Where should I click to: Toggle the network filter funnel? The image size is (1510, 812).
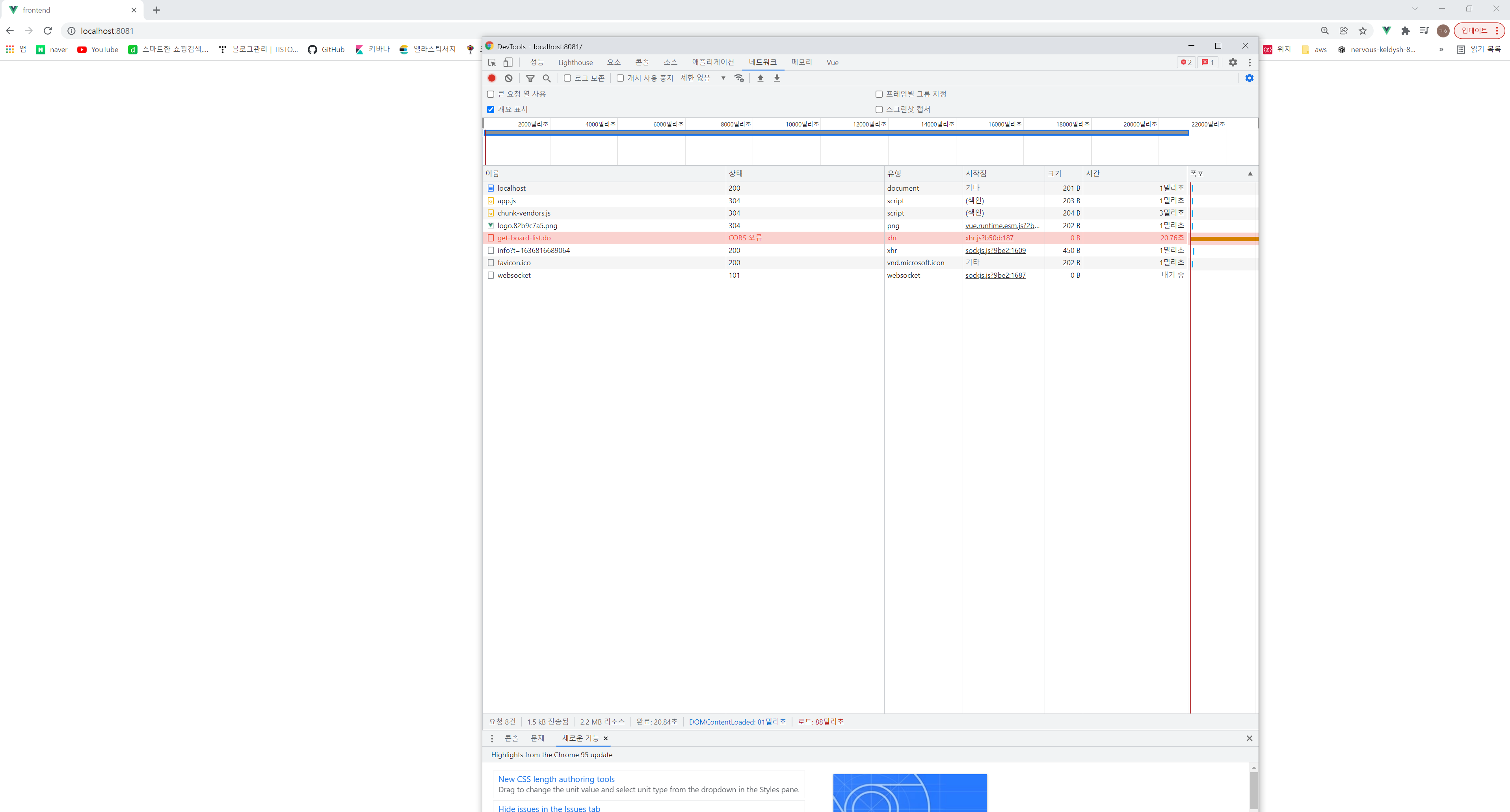pyautogui.click(x=530, y=78)
